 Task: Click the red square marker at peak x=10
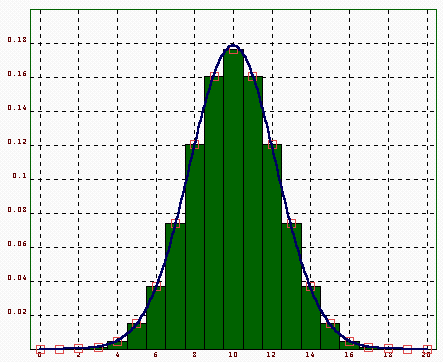coord(233,49)
